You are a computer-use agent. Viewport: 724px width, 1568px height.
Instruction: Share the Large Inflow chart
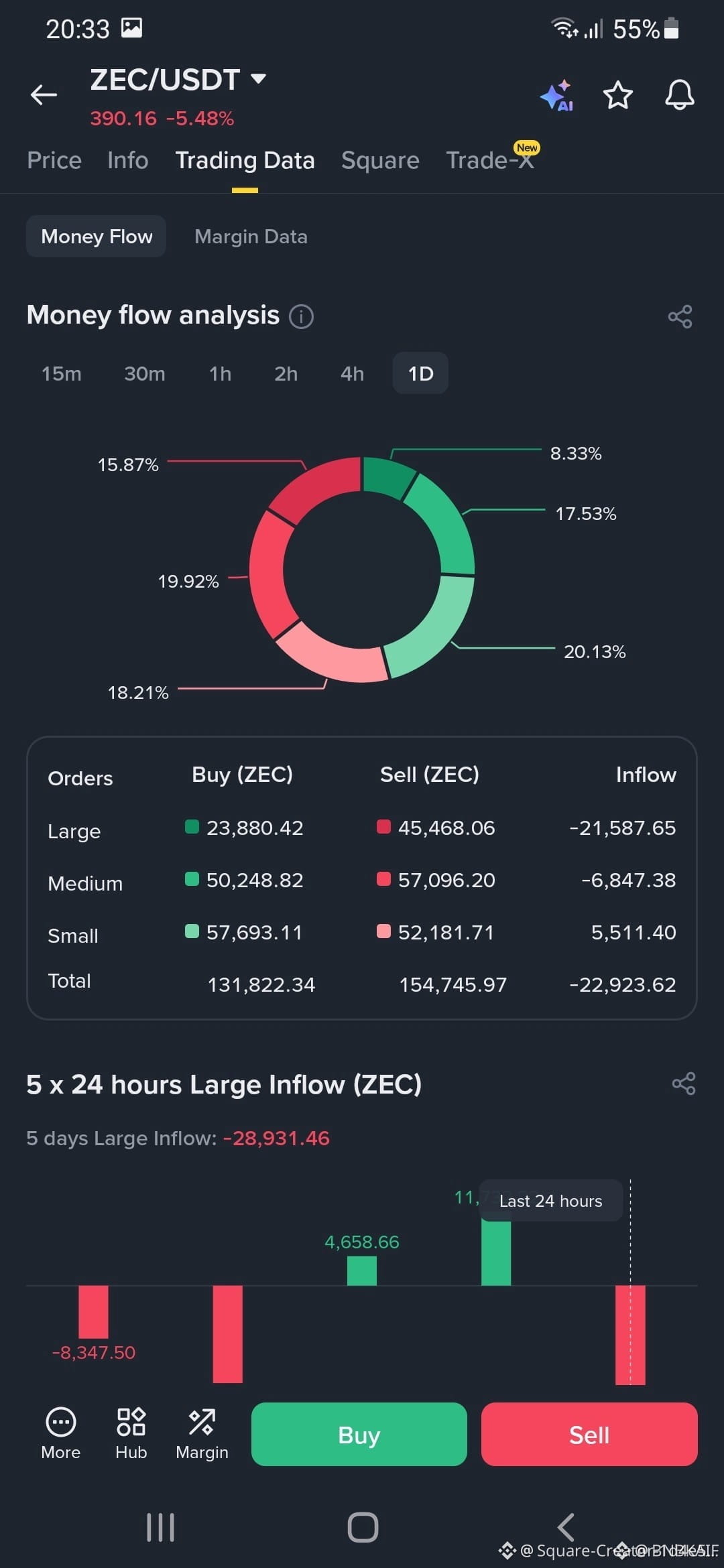(684, 1084)
